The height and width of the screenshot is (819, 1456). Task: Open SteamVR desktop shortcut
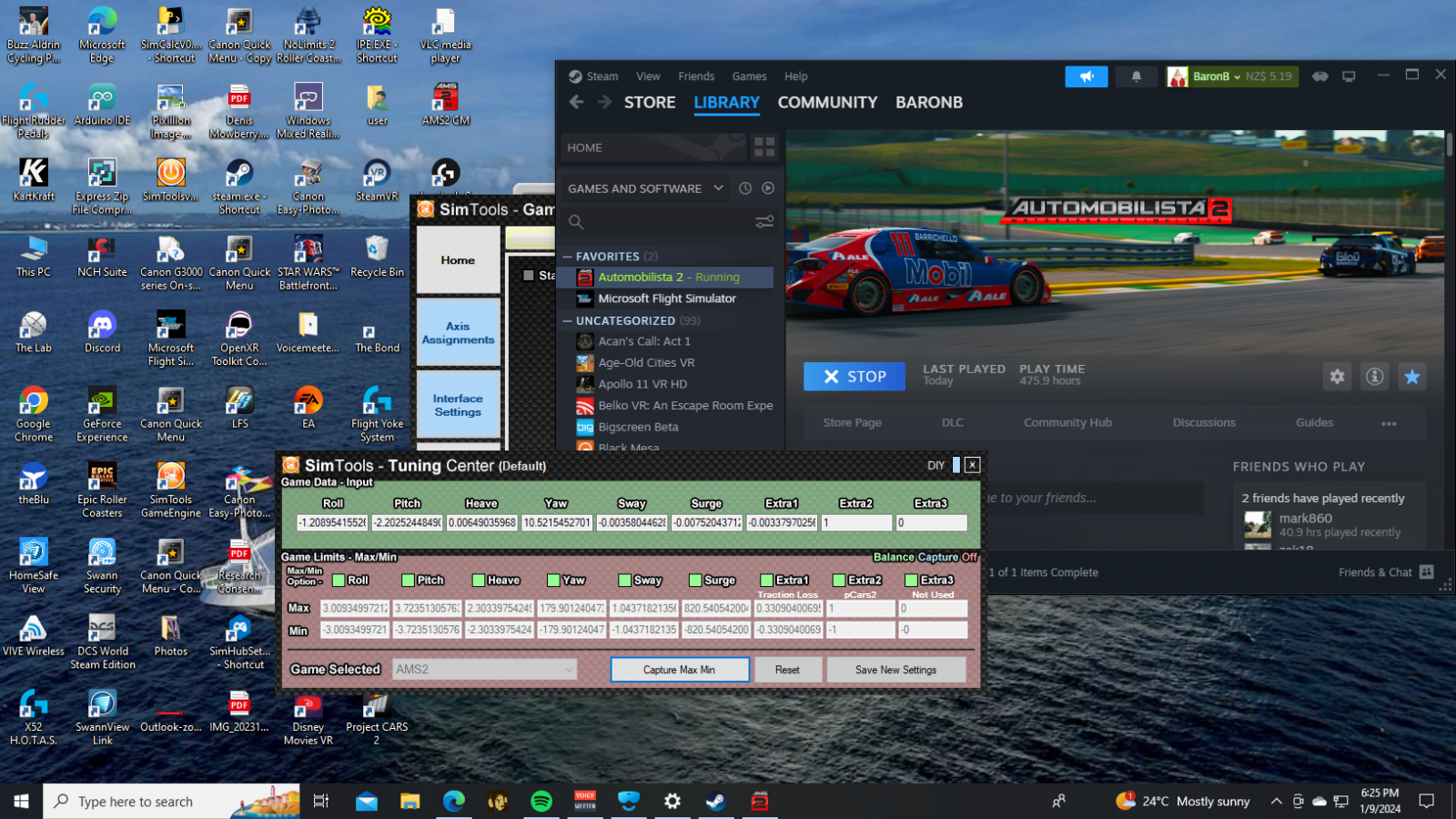click(x=377, y=180)
